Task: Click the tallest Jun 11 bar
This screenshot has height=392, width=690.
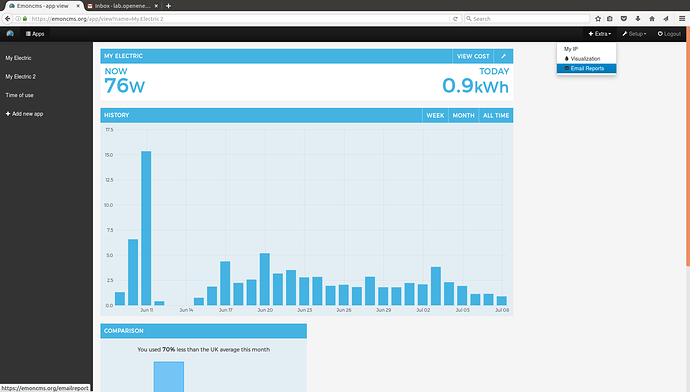Action: click(146, 228)
